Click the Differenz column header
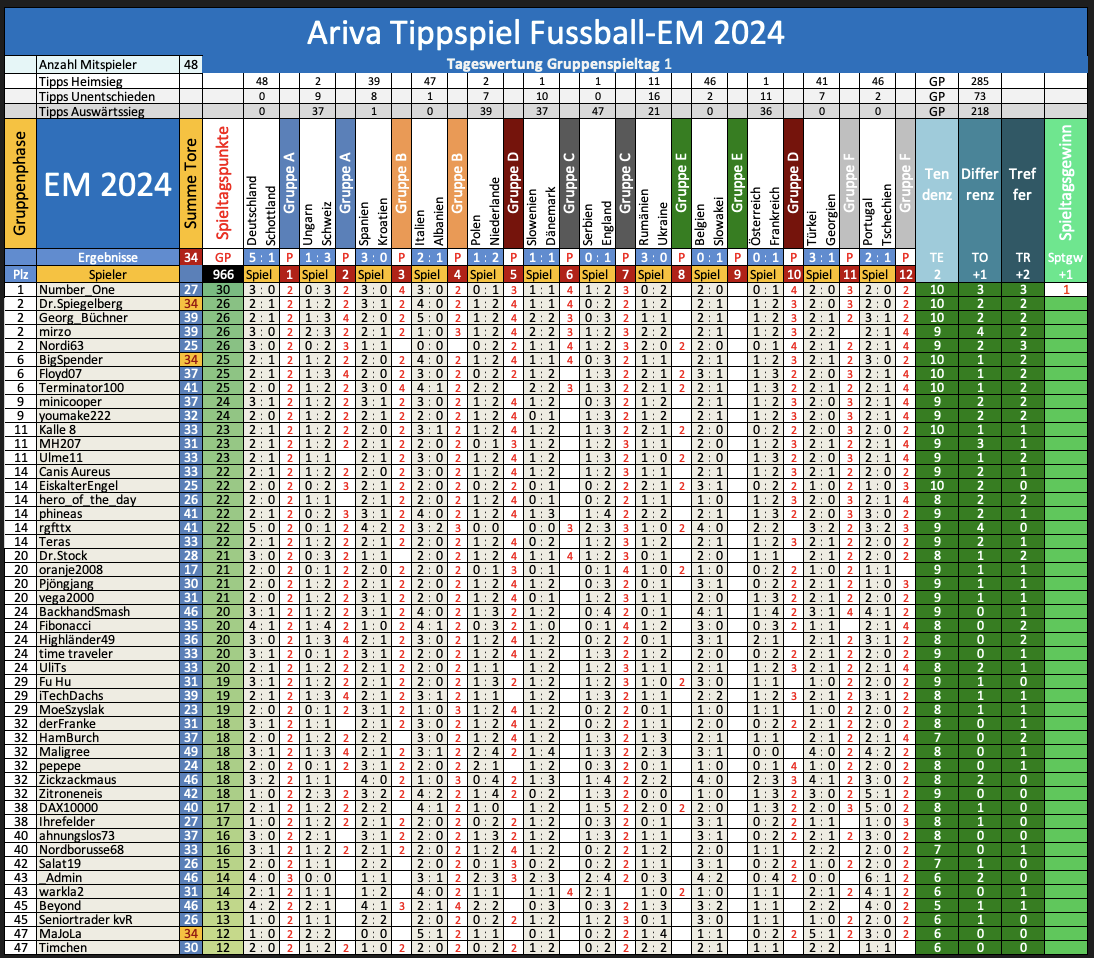Viewport: 1094px width, 958px height. (x=979, y=183)
